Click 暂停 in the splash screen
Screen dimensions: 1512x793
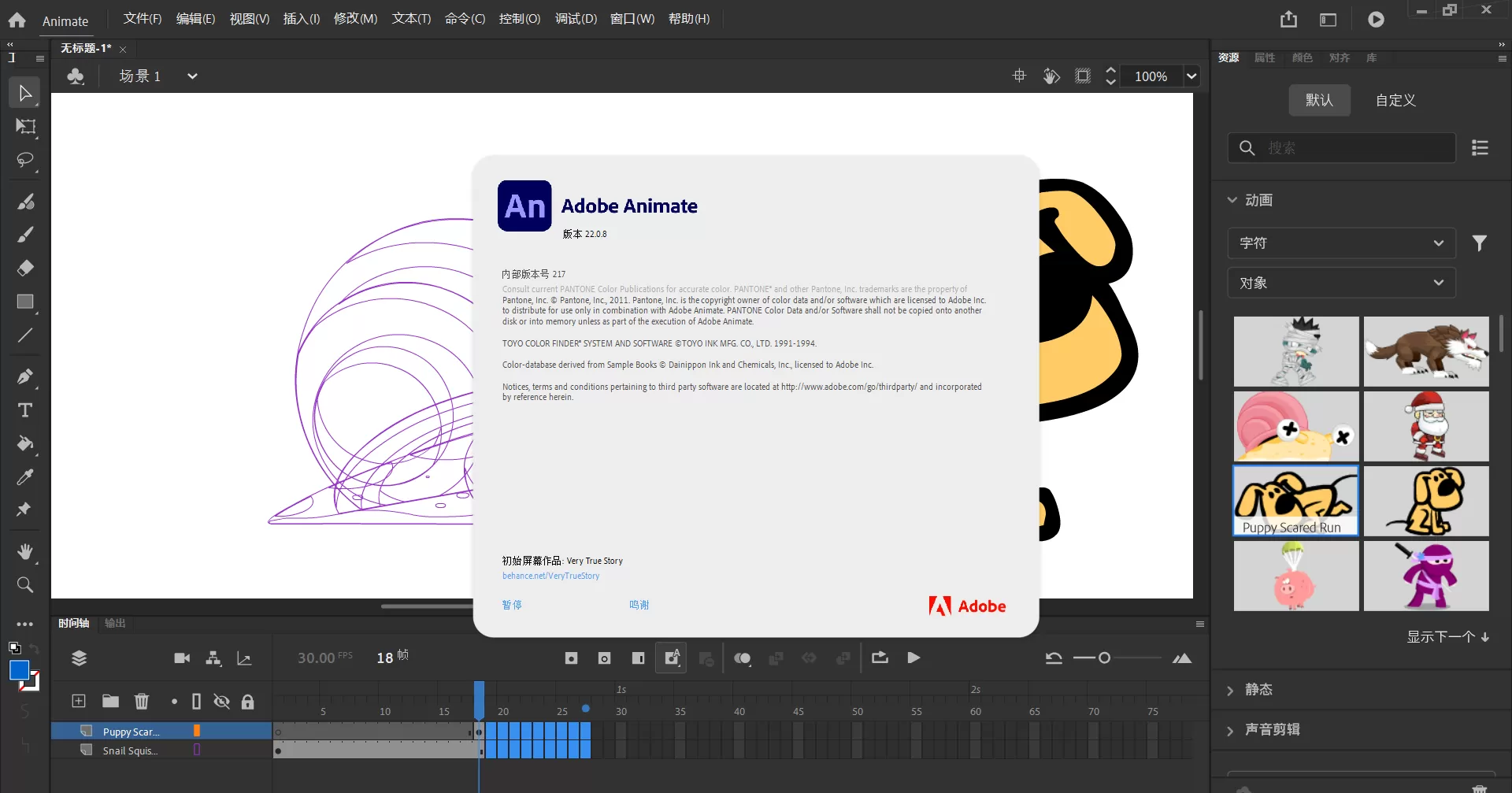pos(511,605)
